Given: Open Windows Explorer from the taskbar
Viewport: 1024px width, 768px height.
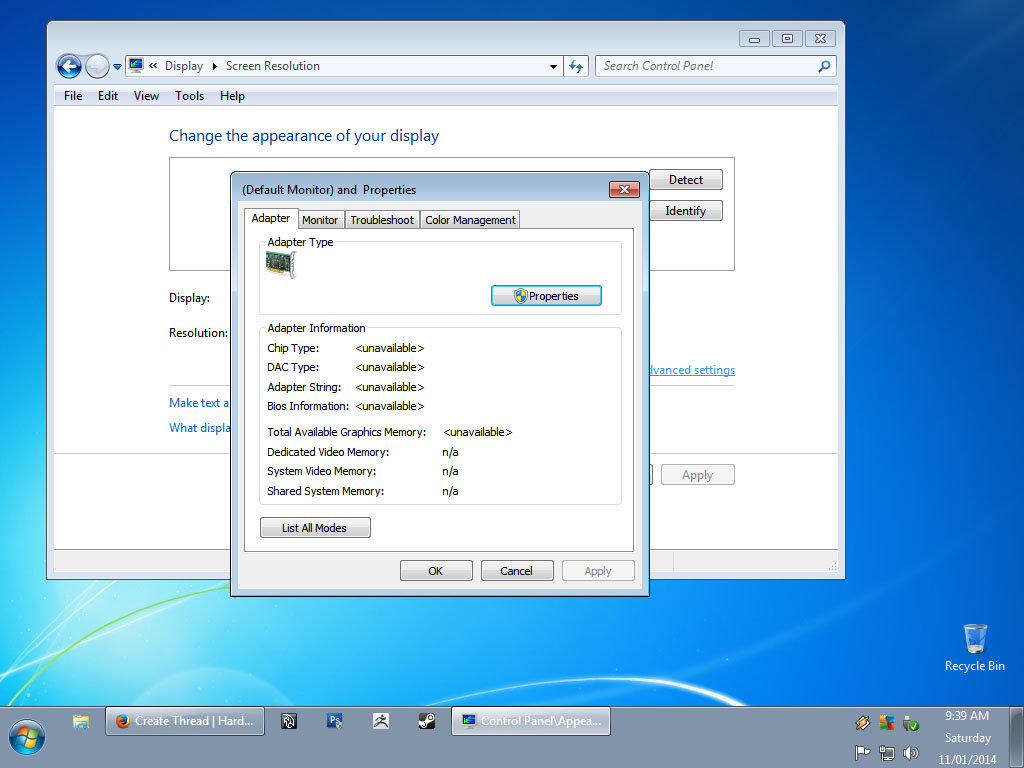Looking at the screenshot, I should click(81, 722).
